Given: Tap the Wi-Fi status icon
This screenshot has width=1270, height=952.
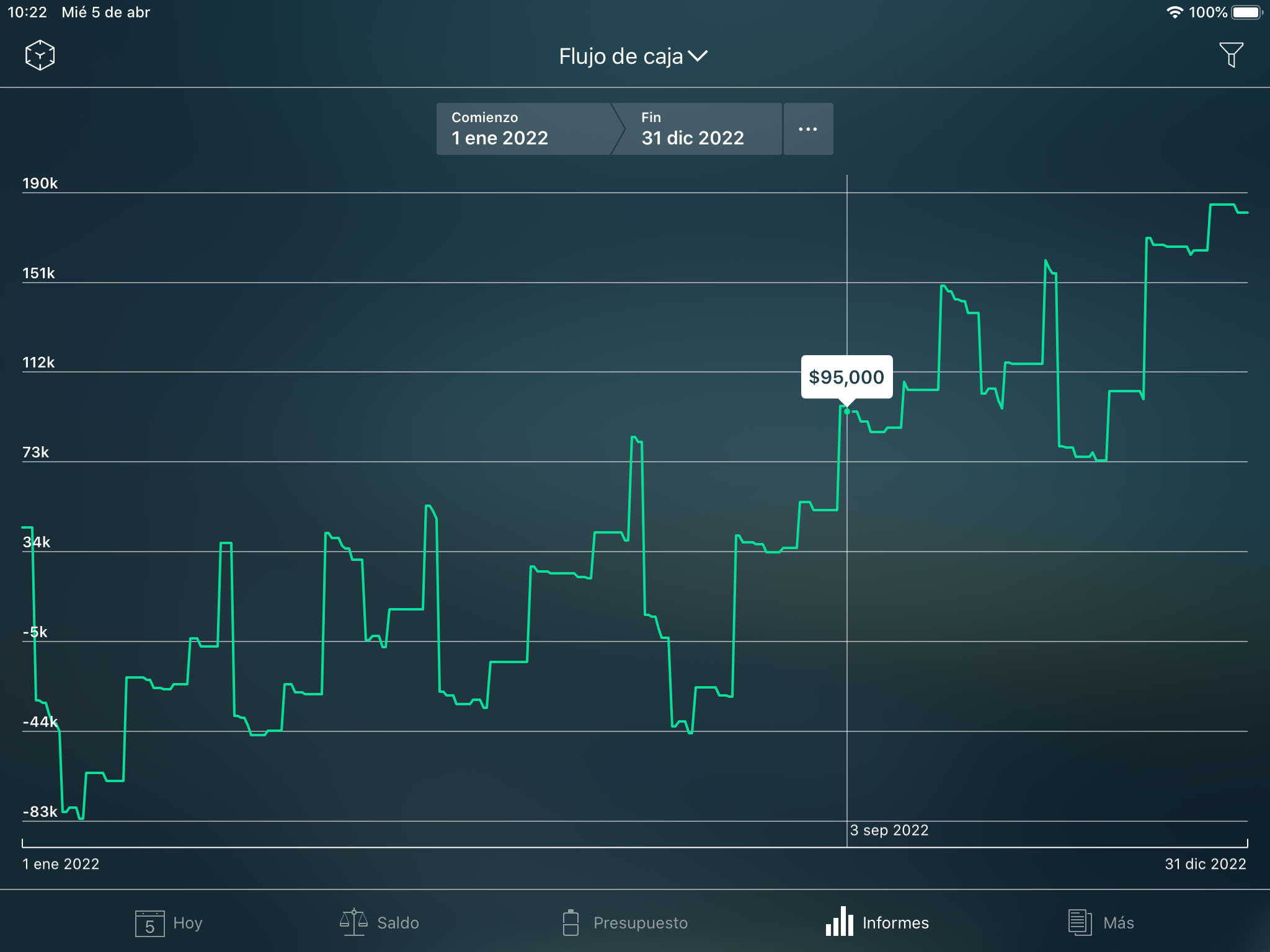Looking at the screenshot, I should click(1176, 11).
